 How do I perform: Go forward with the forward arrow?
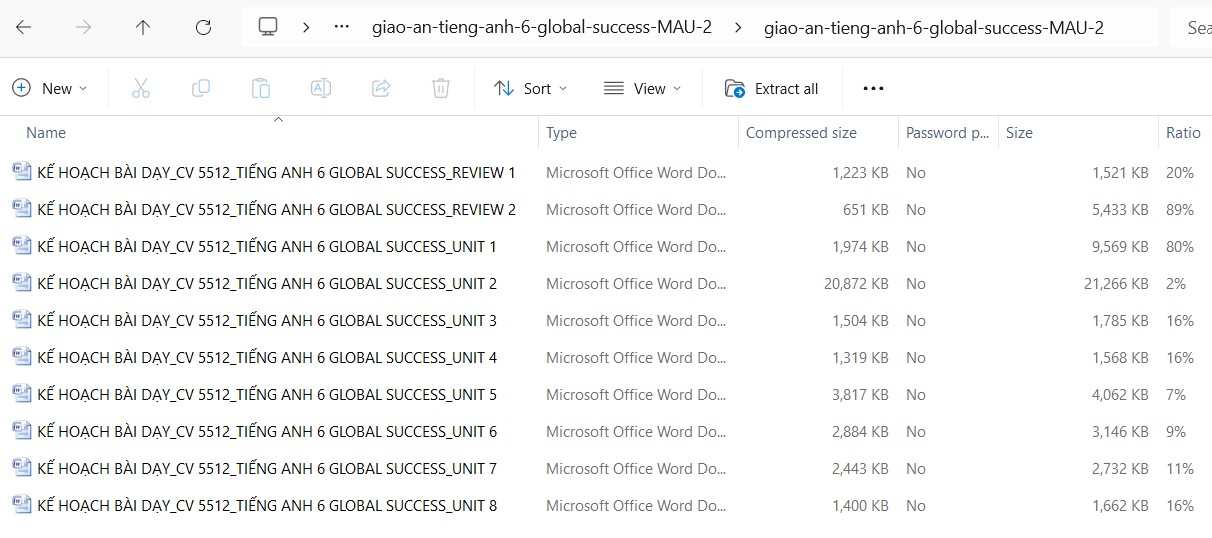point(83,28)
